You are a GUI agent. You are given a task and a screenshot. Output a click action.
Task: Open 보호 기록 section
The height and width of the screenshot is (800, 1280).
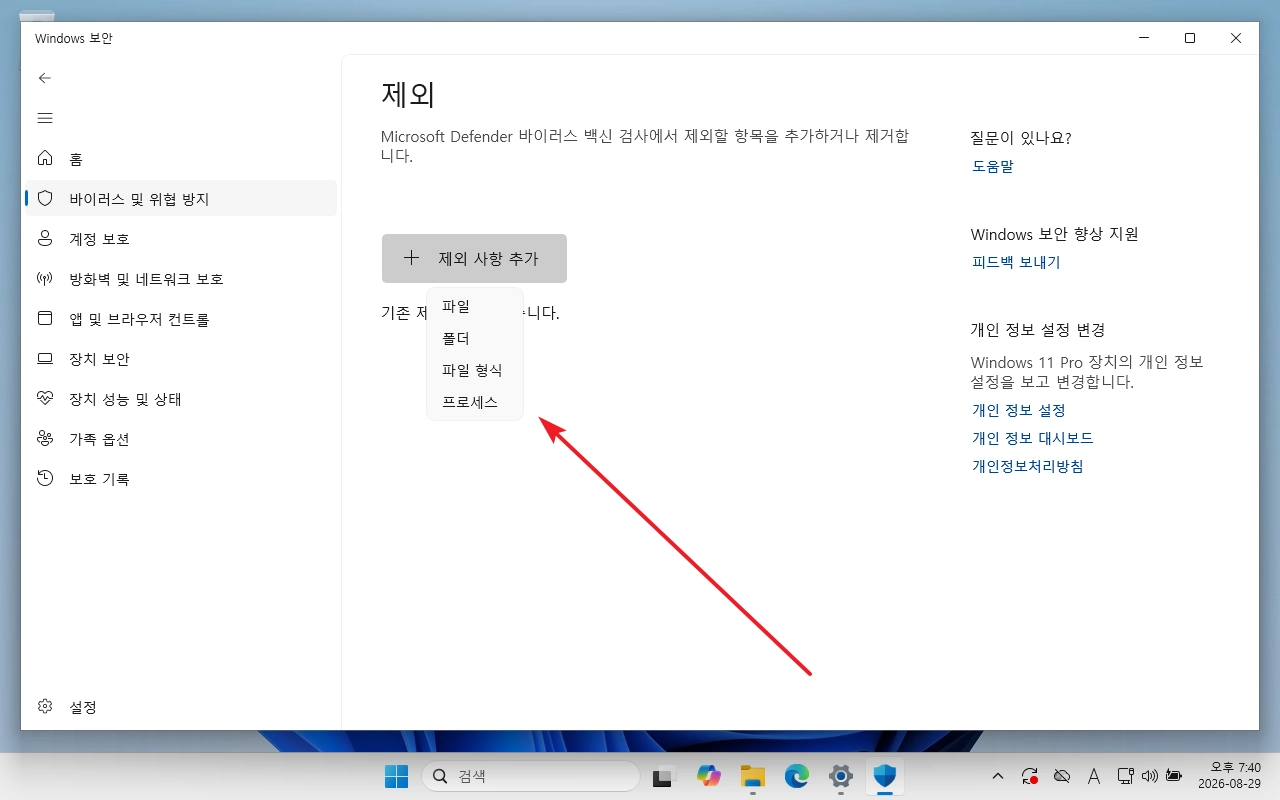pyautogui.click(x=181, y=478)
